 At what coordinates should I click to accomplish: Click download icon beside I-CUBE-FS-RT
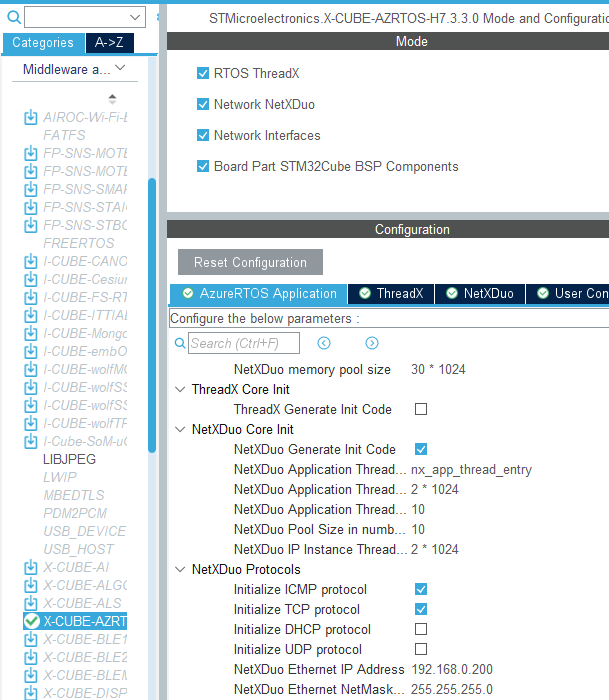30,297
